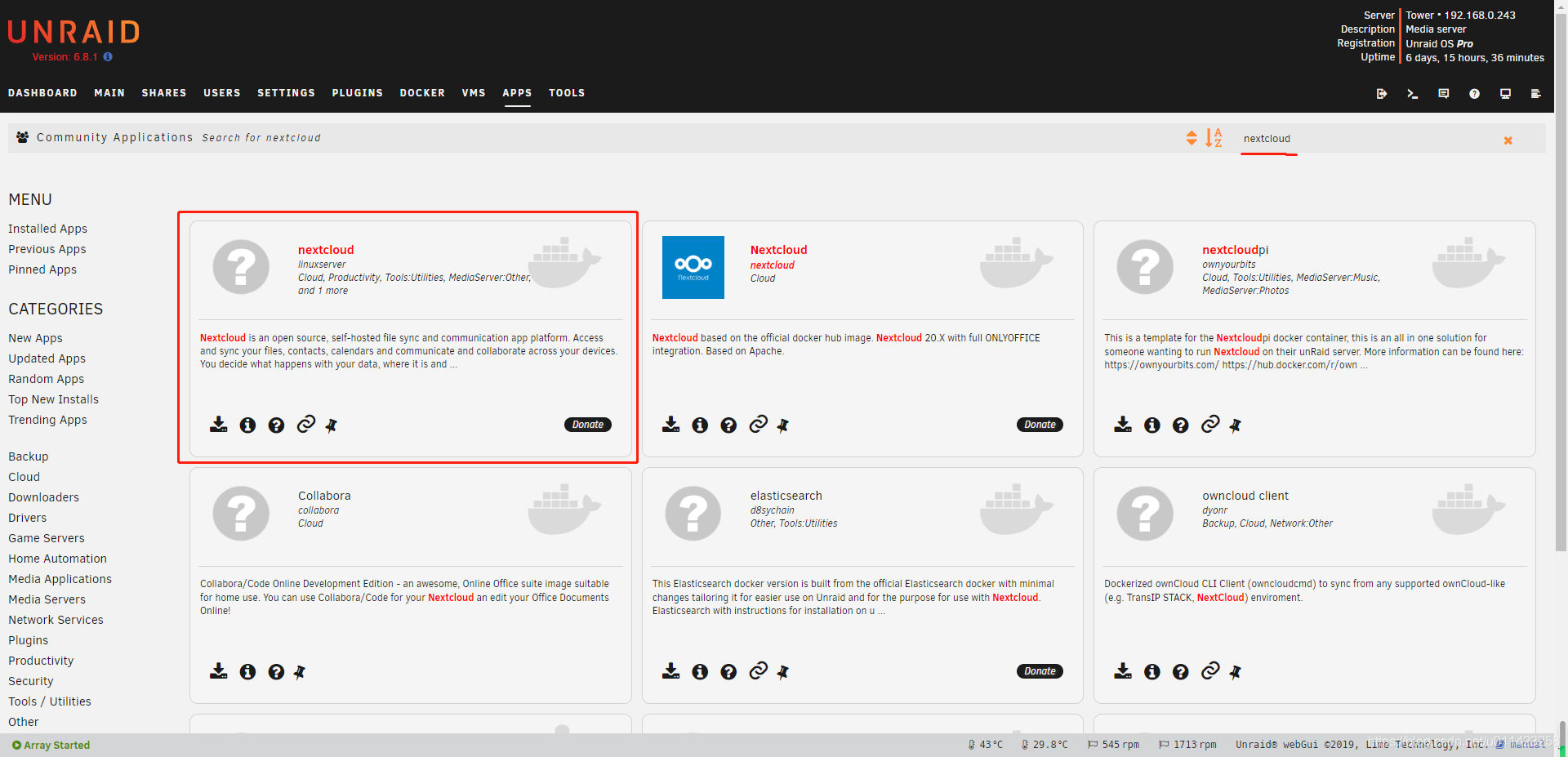Click the Nextcloud blue logo thumbnail
This screenshot has width=1568, height=757.
(693, 267)
